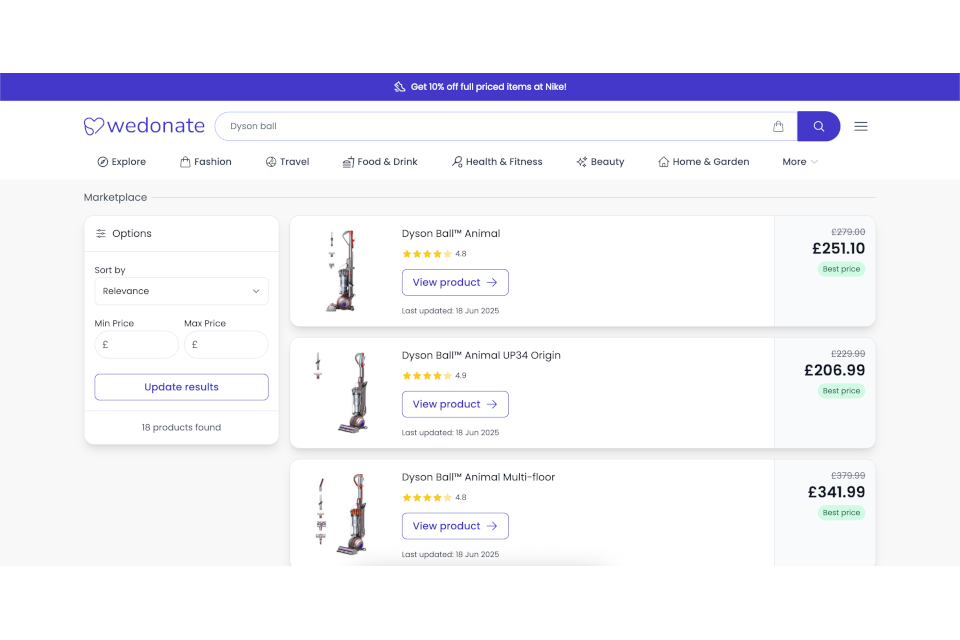Click the Min Price input field
This screenshot has height=640, width=960.
coord(137,345)
